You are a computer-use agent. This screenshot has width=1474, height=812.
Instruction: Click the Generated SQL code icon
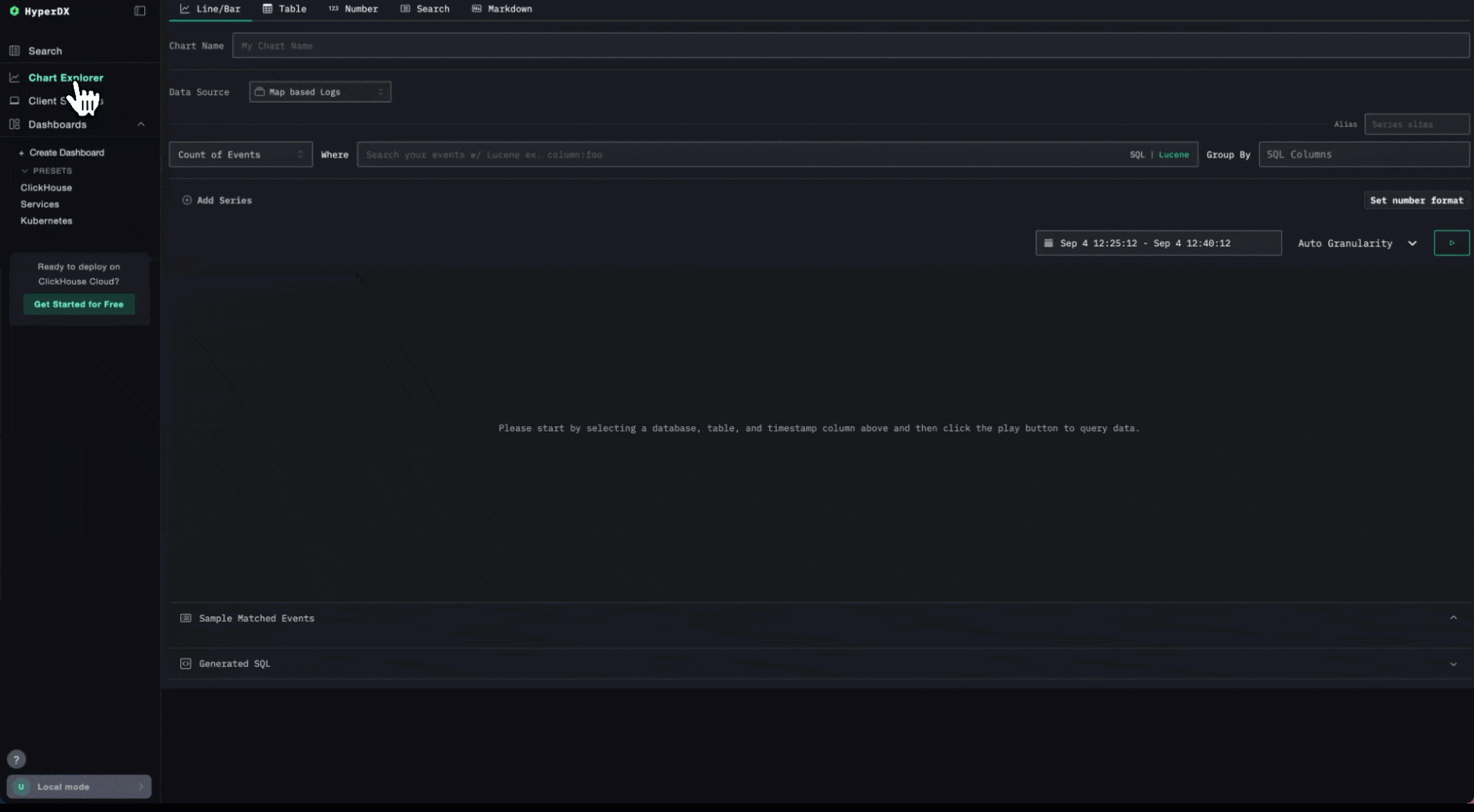tap(185, 664)
